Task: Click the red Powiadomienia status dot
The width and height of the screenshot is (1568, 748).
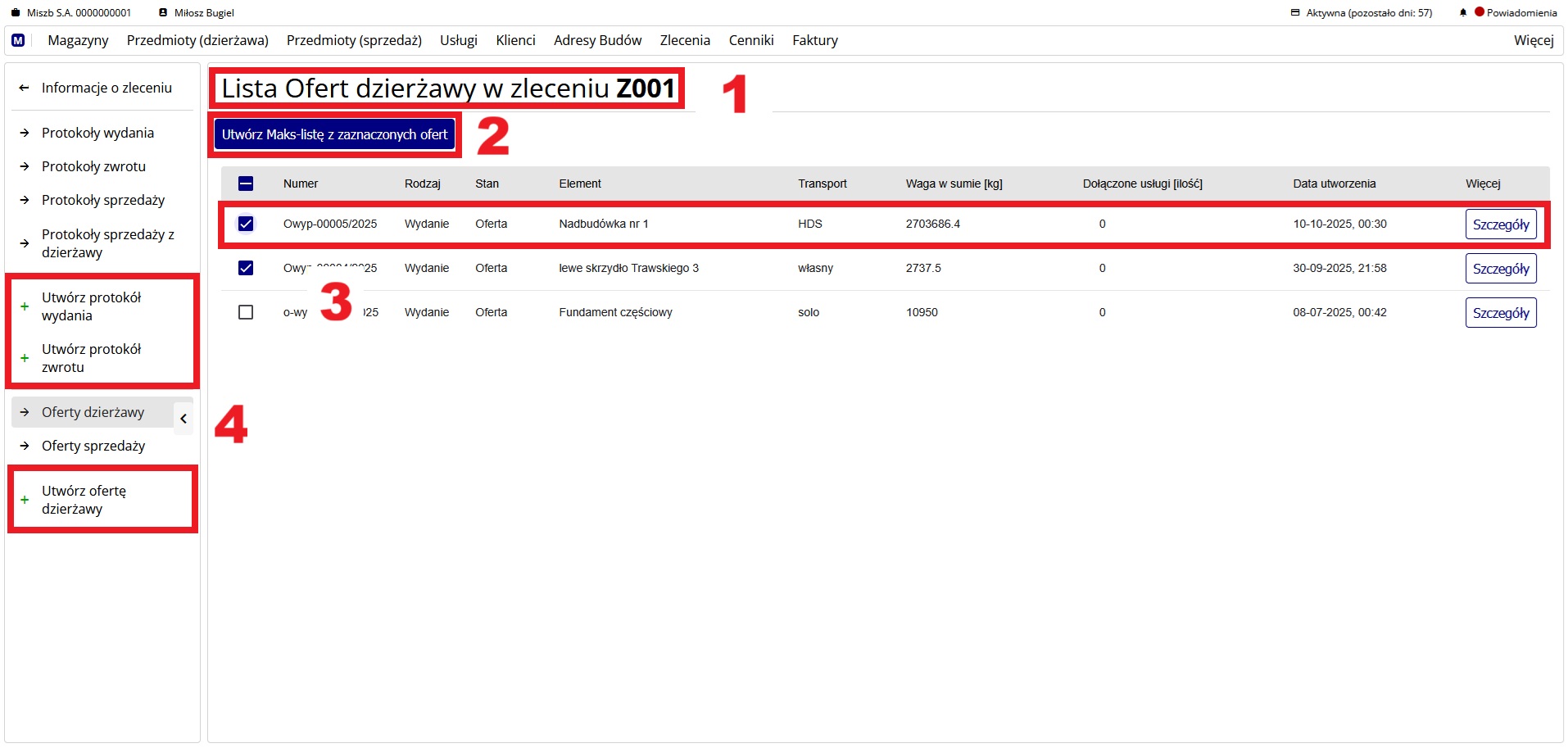Action: click(1480, 12)
